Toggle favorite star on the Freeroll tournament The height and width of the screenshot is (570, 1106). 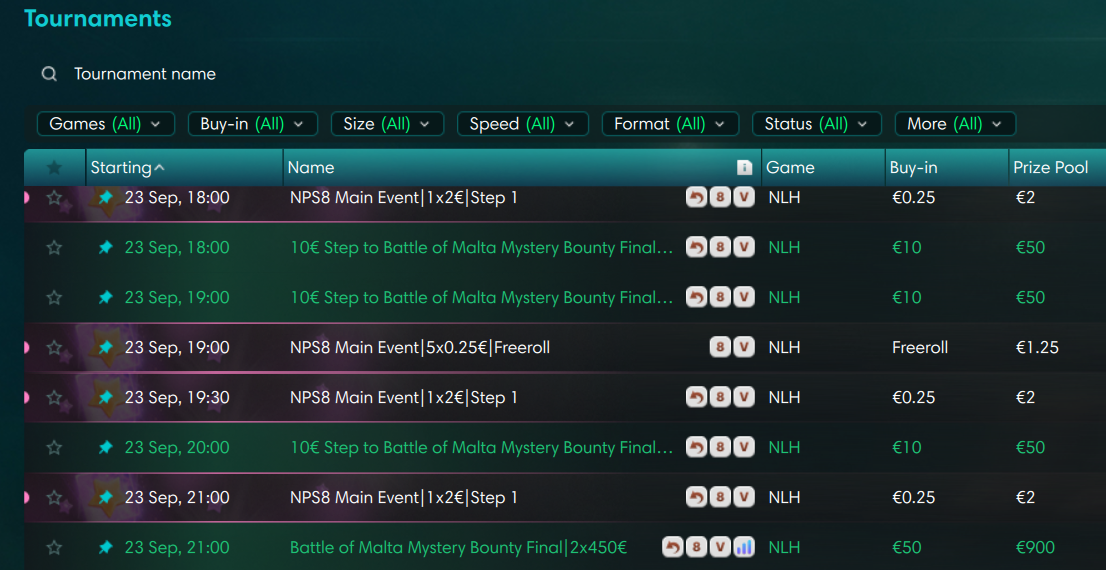[x=54, y=347]
